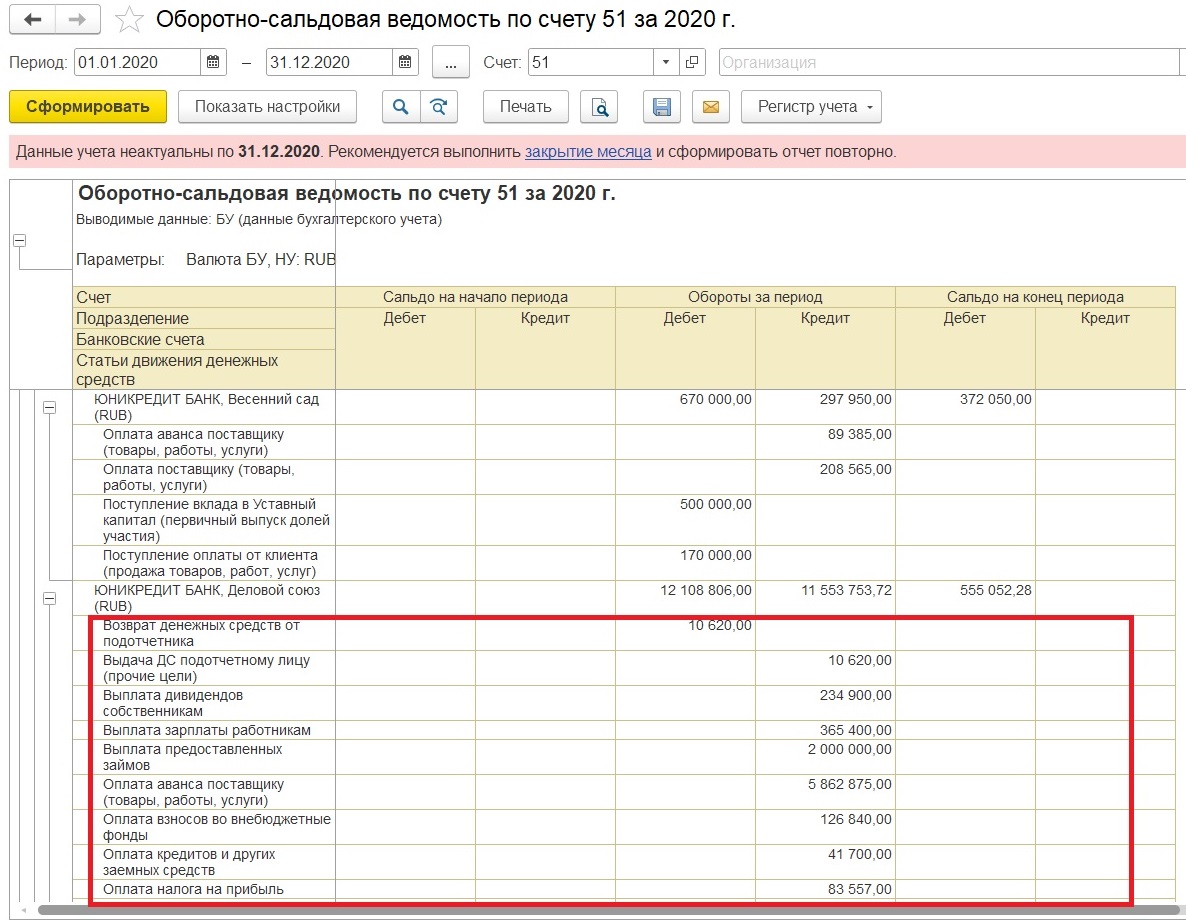1186x920 pixels.
Task: Select cell 41 700,00
Action: click(825, 862)
